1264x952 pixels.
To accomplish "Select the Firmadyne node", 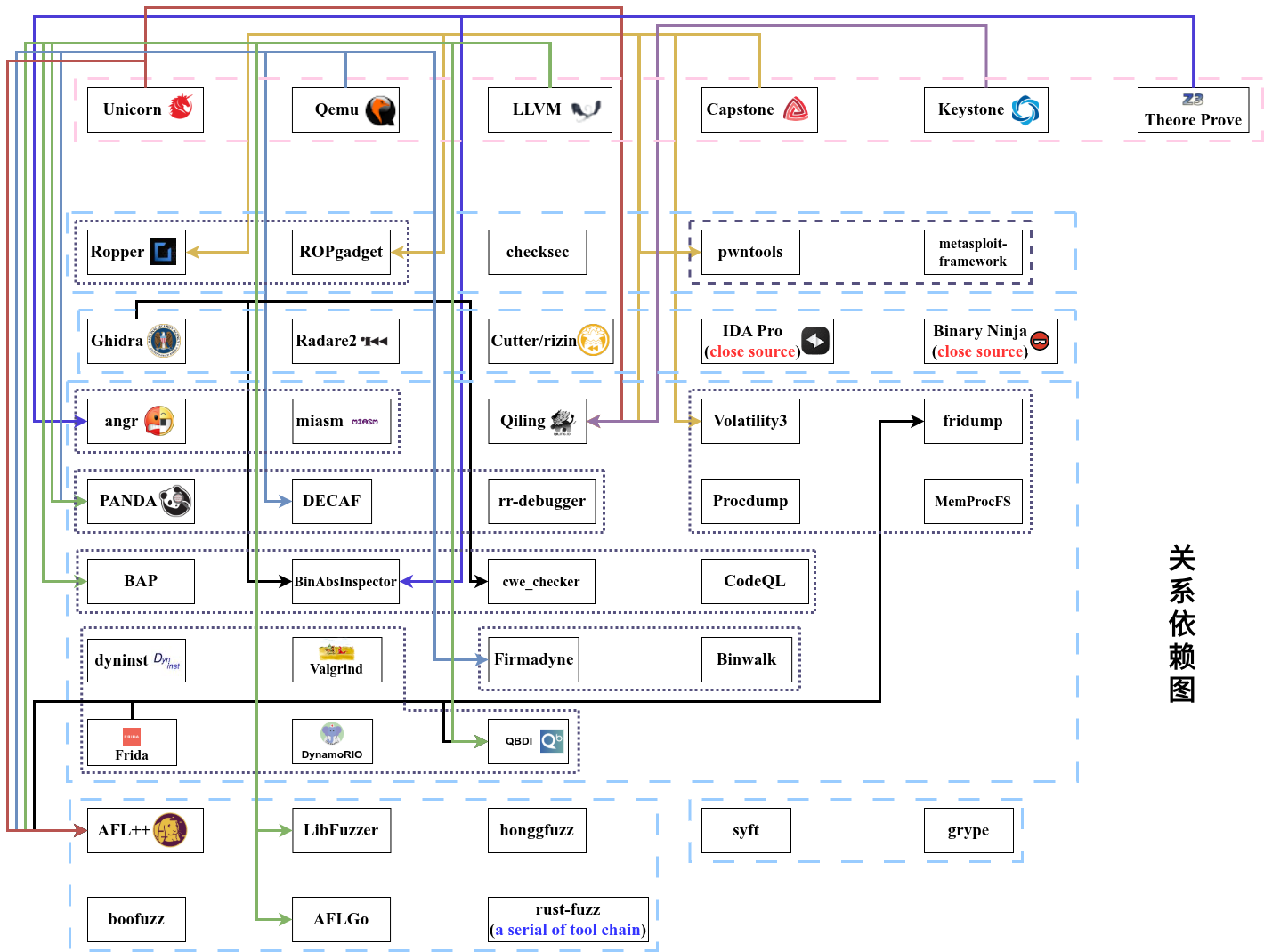I will pyautogui.click(x=533, y=659).
